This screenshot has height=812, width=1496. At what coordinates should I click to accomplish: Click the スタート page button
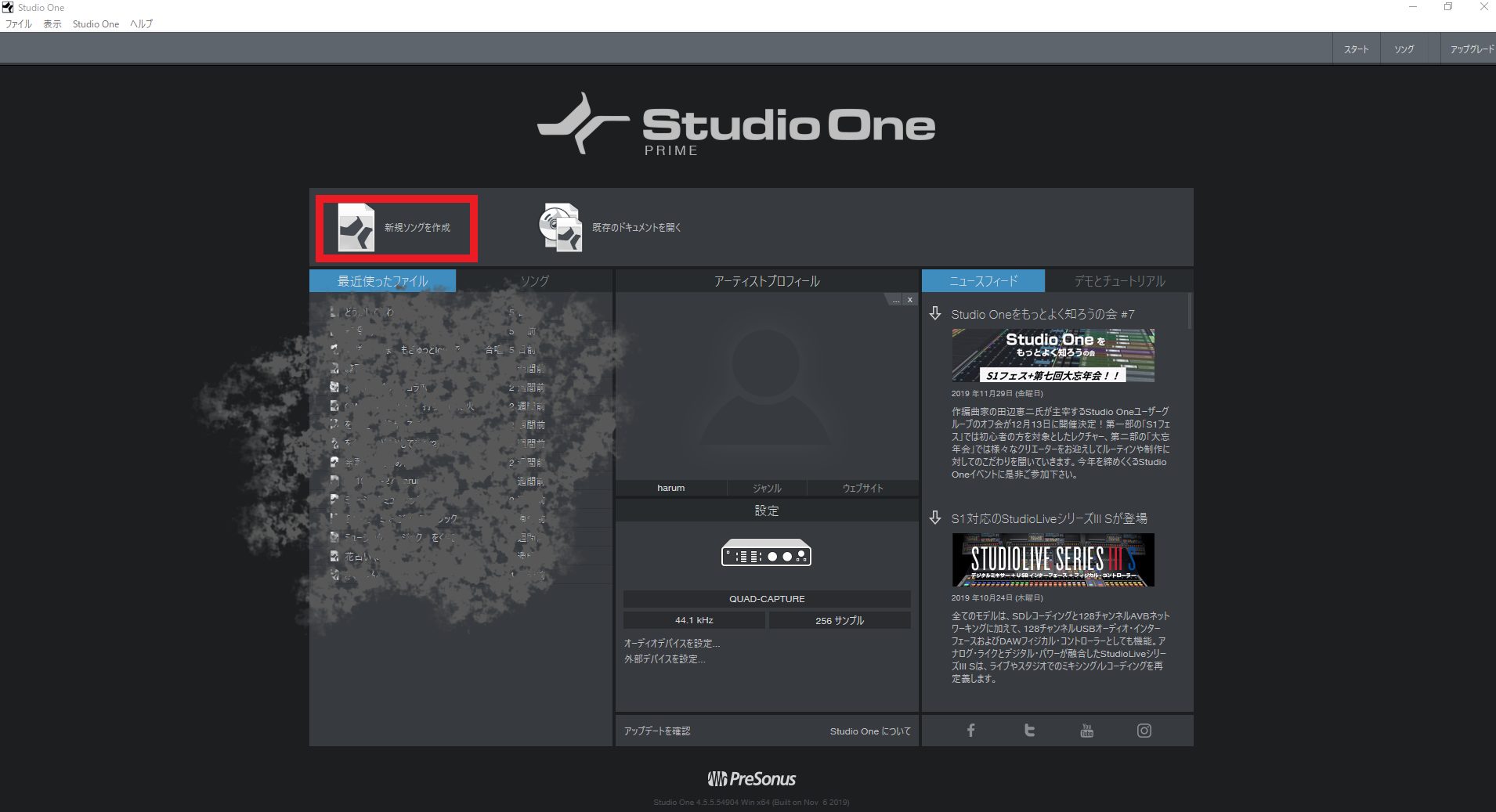click(x=1356, y=49)
